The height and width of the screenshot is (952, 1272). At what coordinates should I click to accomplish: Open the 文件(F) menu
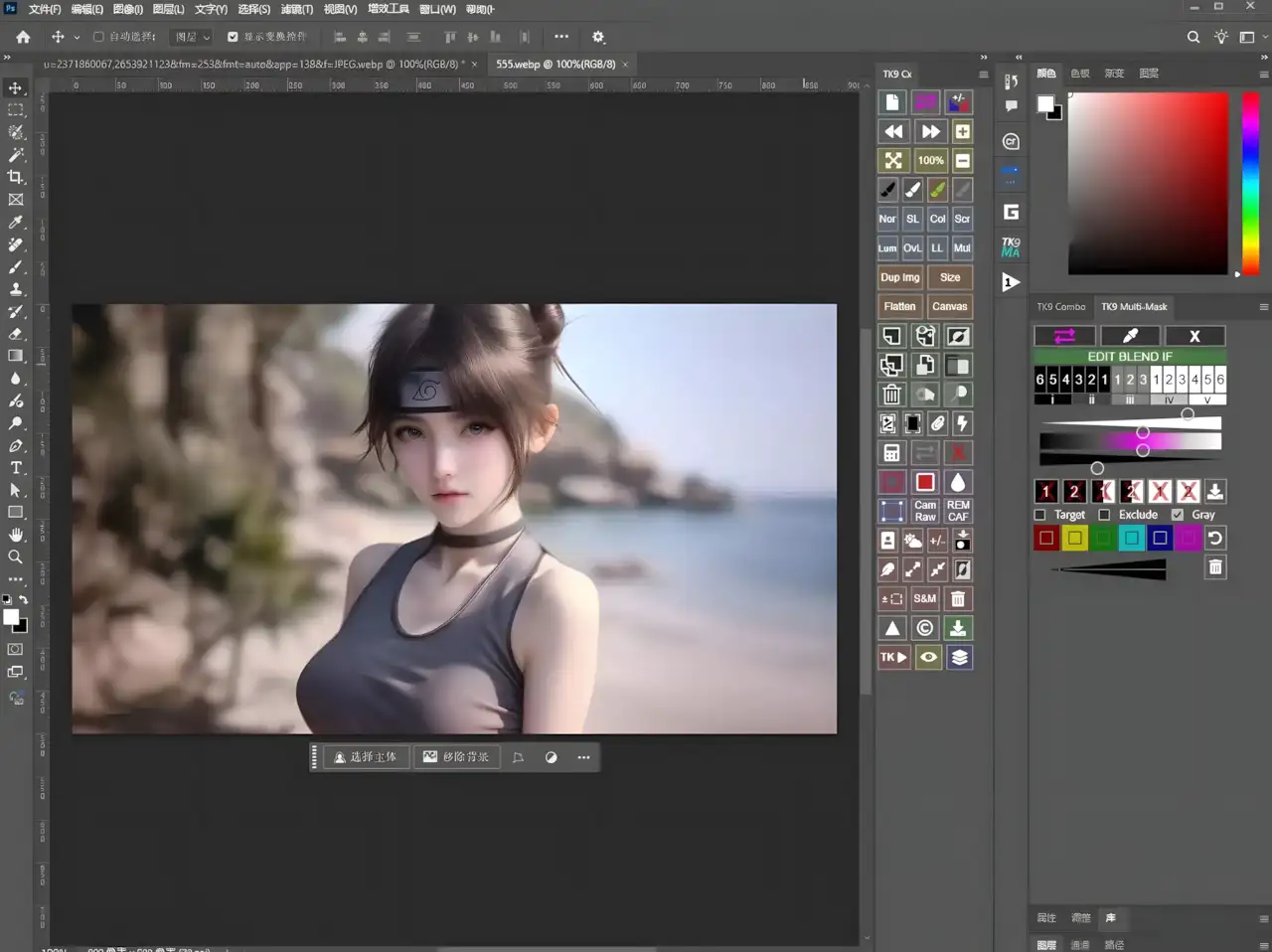coord(45,9)
